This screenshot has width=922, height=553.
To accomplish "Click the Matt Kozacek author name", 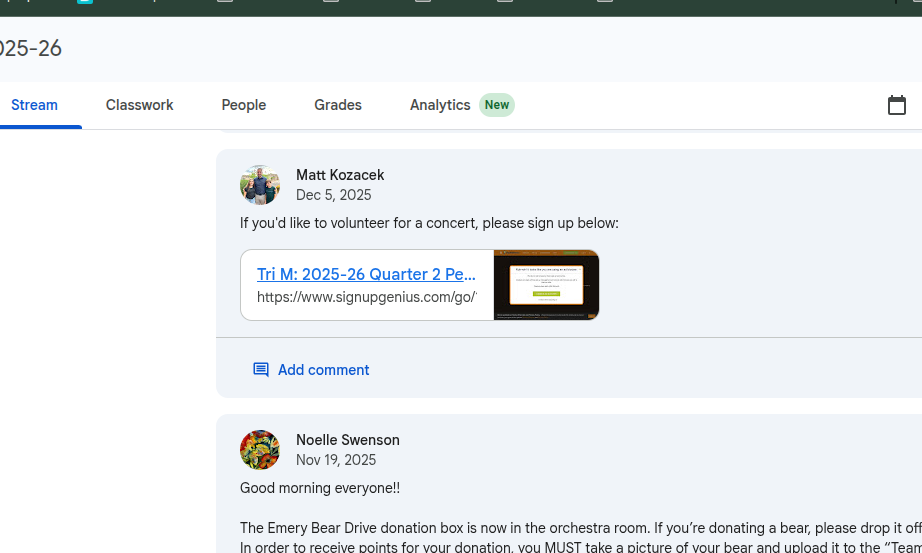I will tap(340, 175).
